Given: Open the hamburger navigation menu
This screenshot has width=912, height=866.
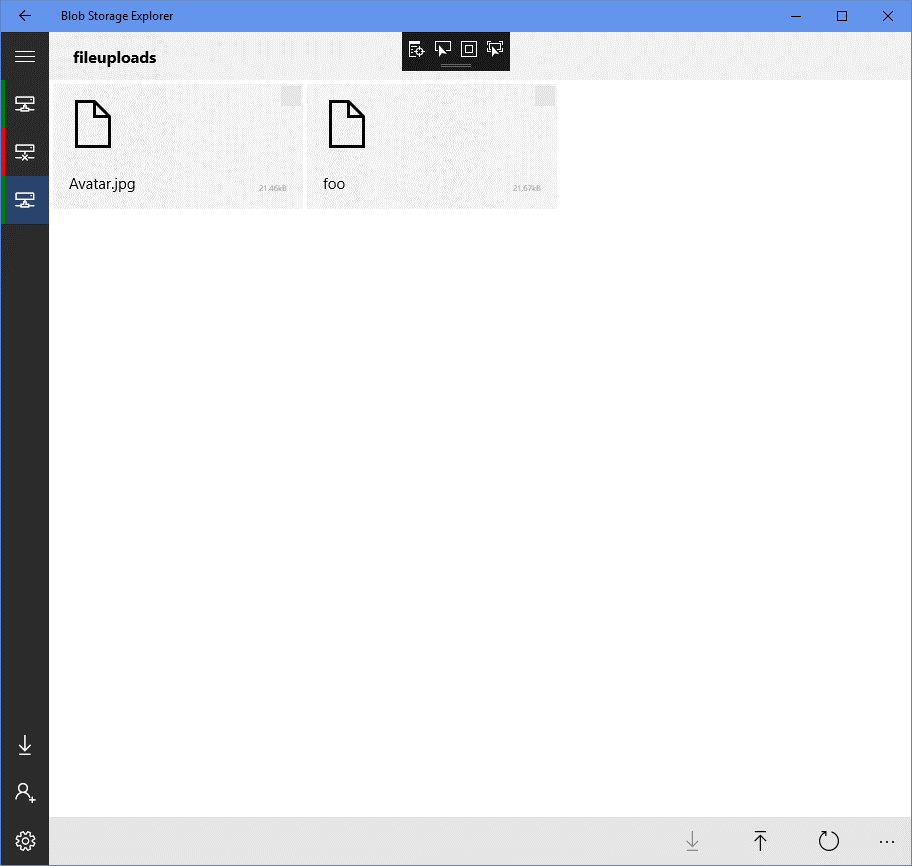Looking at the screenshot, I should pos(25,57).
